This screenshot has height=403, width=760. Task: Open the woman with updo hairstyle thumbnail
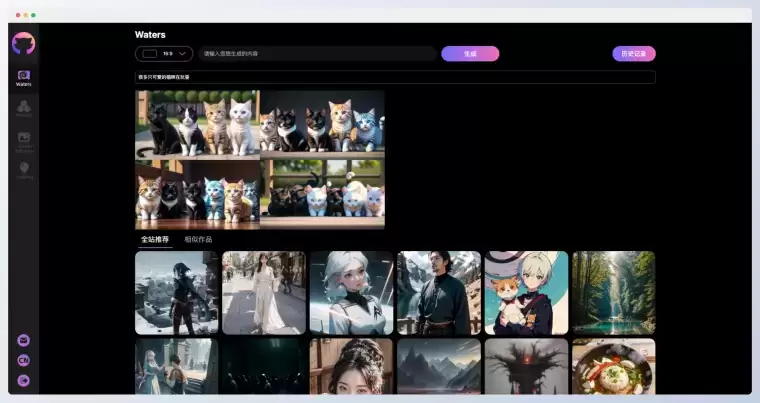coord(351,367)
